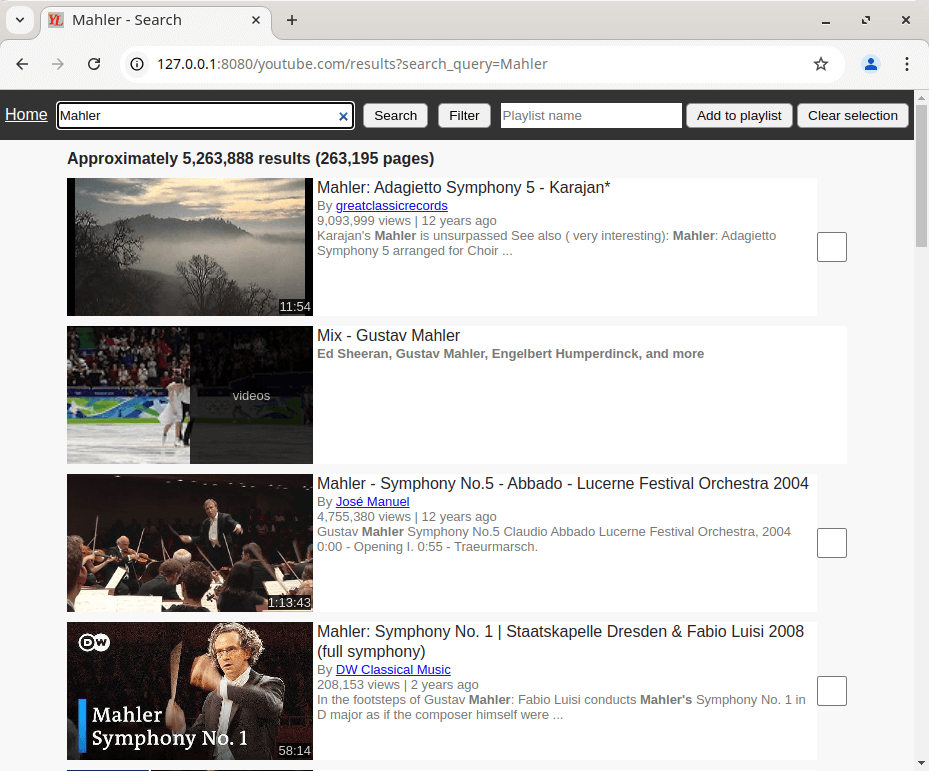Open the browser profile avatar
Screen dimensions: 929x771
tap(870, 64)
